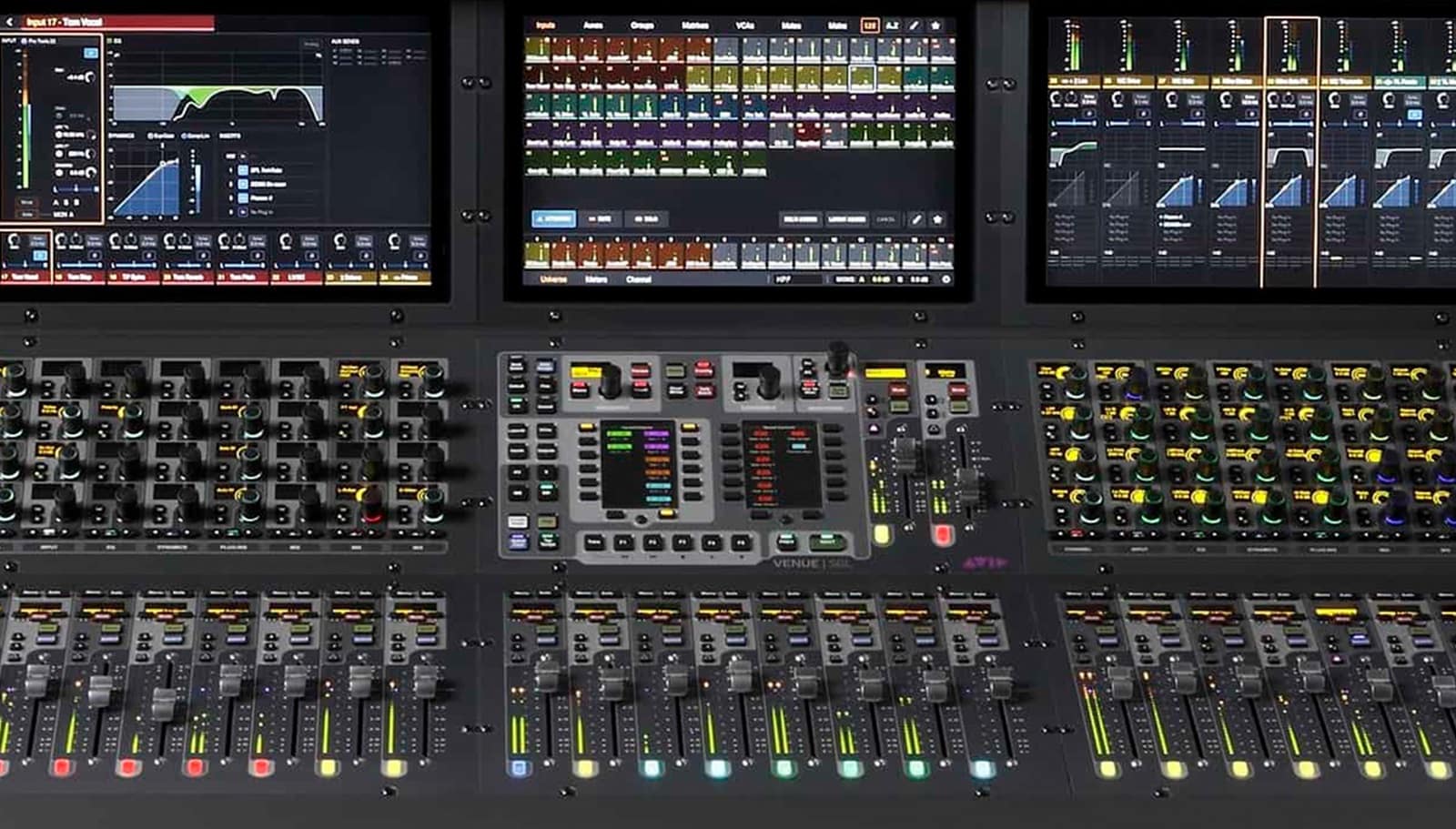Tap the Cancel button in the layout toolbar
The height and width of the screenshot is (829, 1456).
point(885,219)
